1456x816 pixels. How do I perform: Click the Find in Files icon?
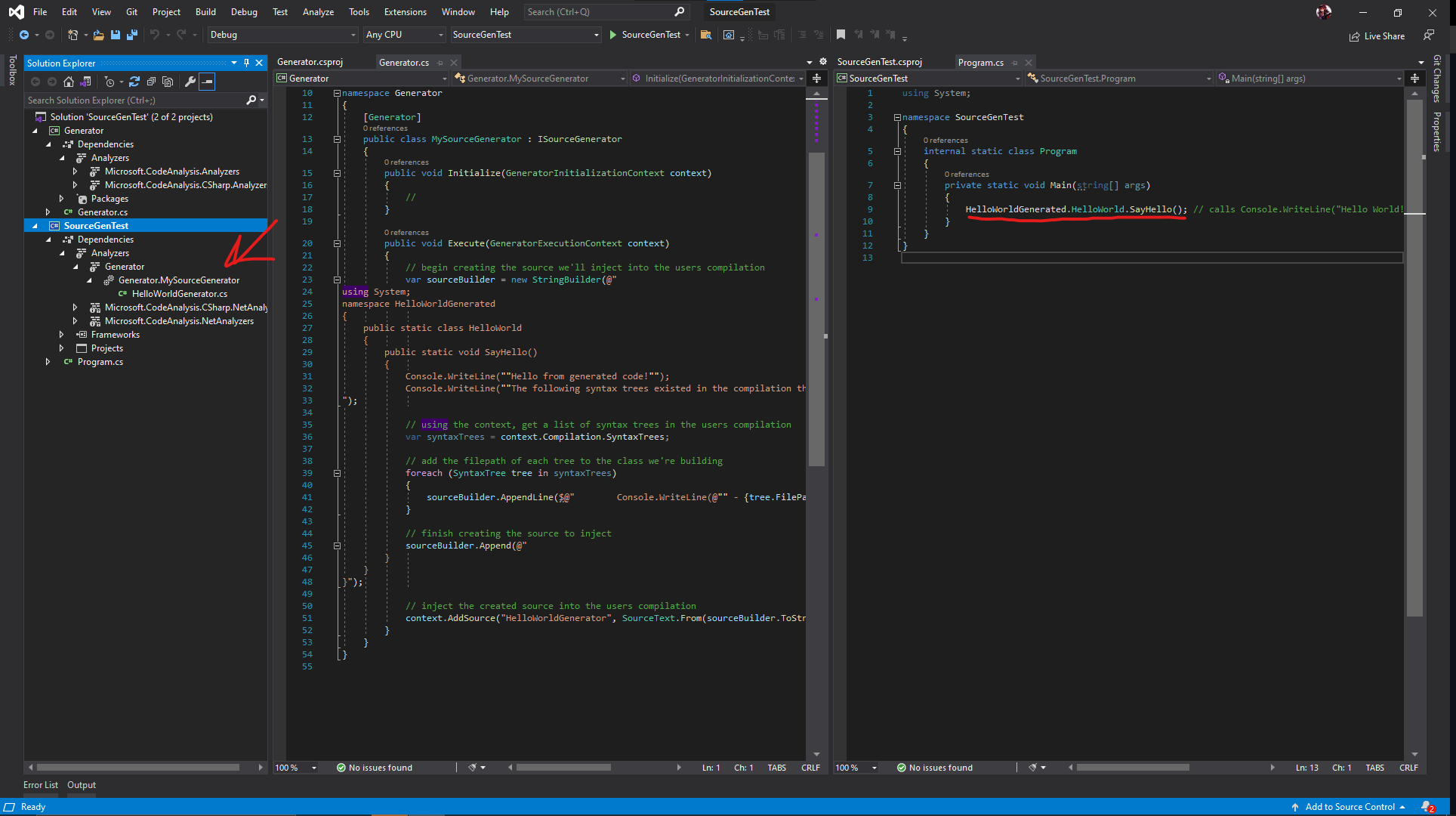706,35
